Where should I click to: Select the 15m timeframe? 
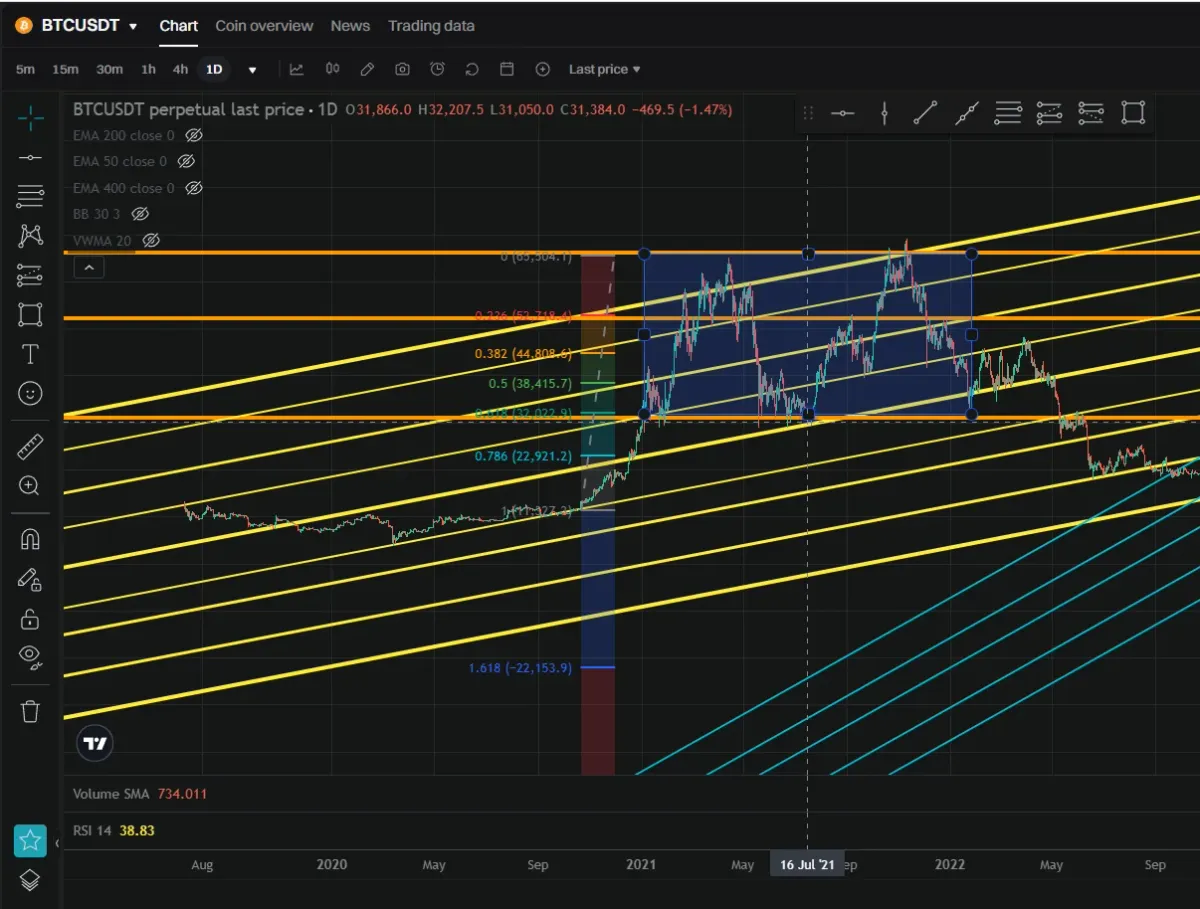click(x=65, y=69)
